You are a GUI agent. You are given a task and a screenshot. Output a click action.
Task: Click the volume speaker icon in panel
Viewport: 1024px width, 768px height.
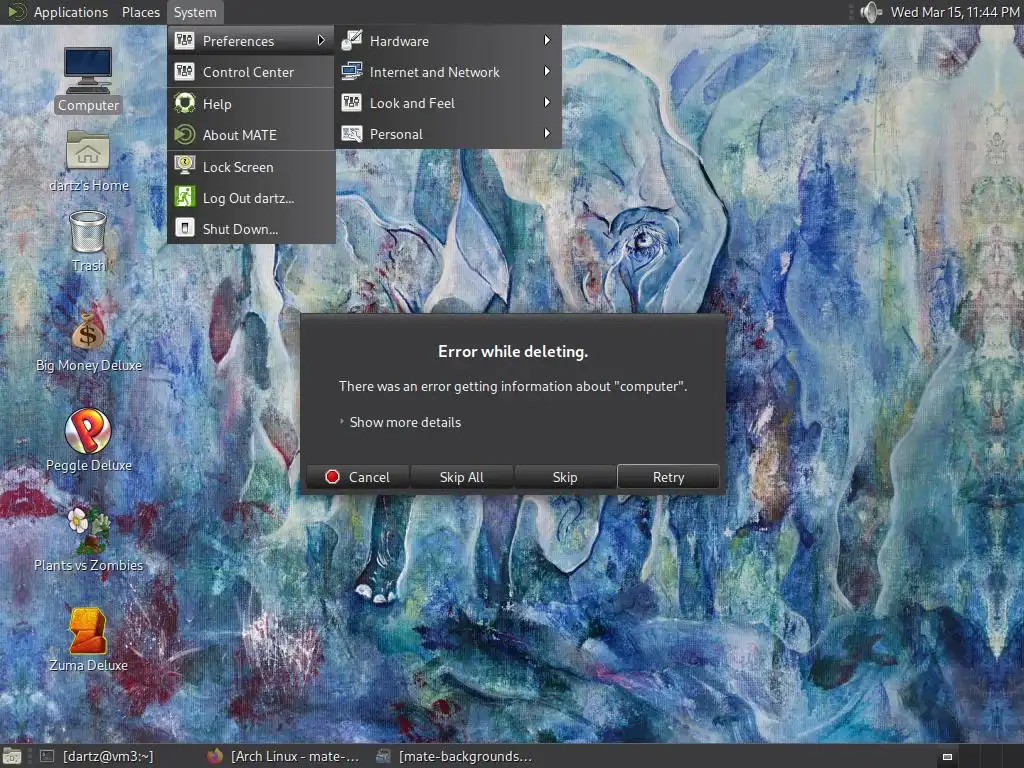[871, 12]
